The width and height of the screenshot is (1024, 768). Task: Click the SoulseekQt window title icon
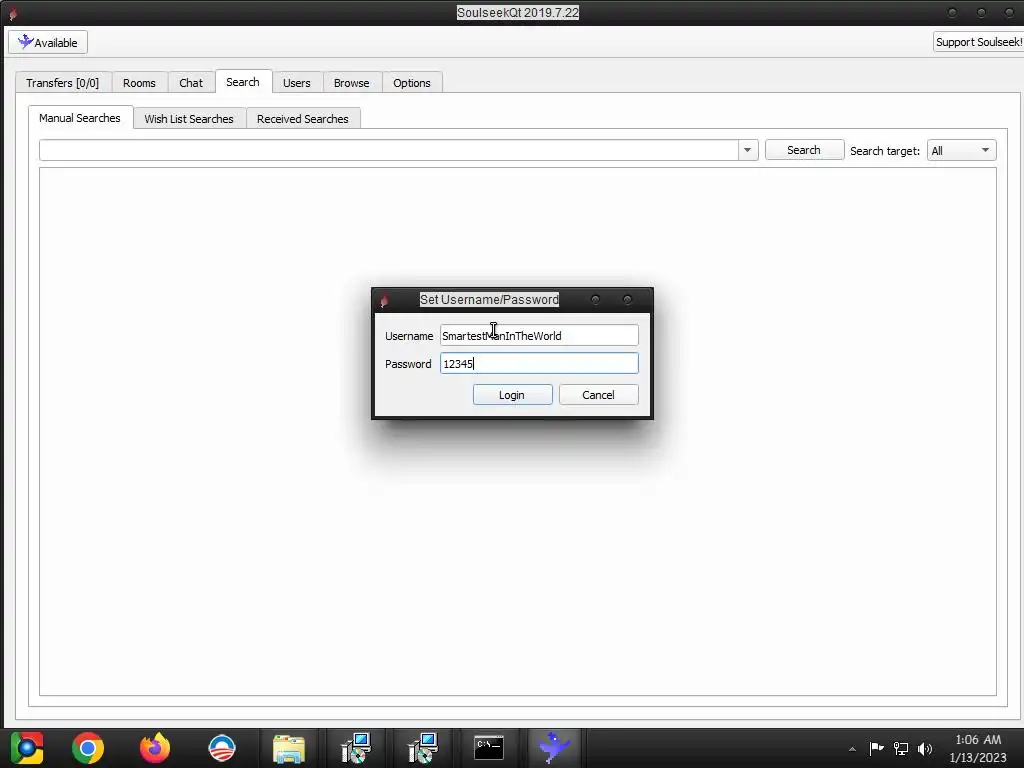(12, 12)
